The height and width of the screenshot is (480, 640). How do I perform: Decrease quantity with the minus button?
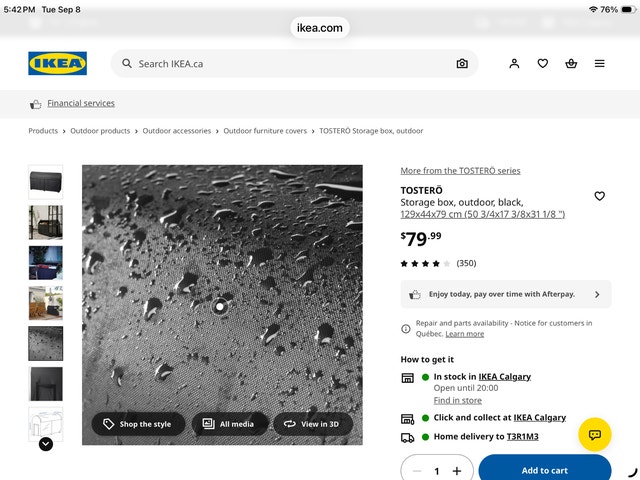click(x=417, y=471)
